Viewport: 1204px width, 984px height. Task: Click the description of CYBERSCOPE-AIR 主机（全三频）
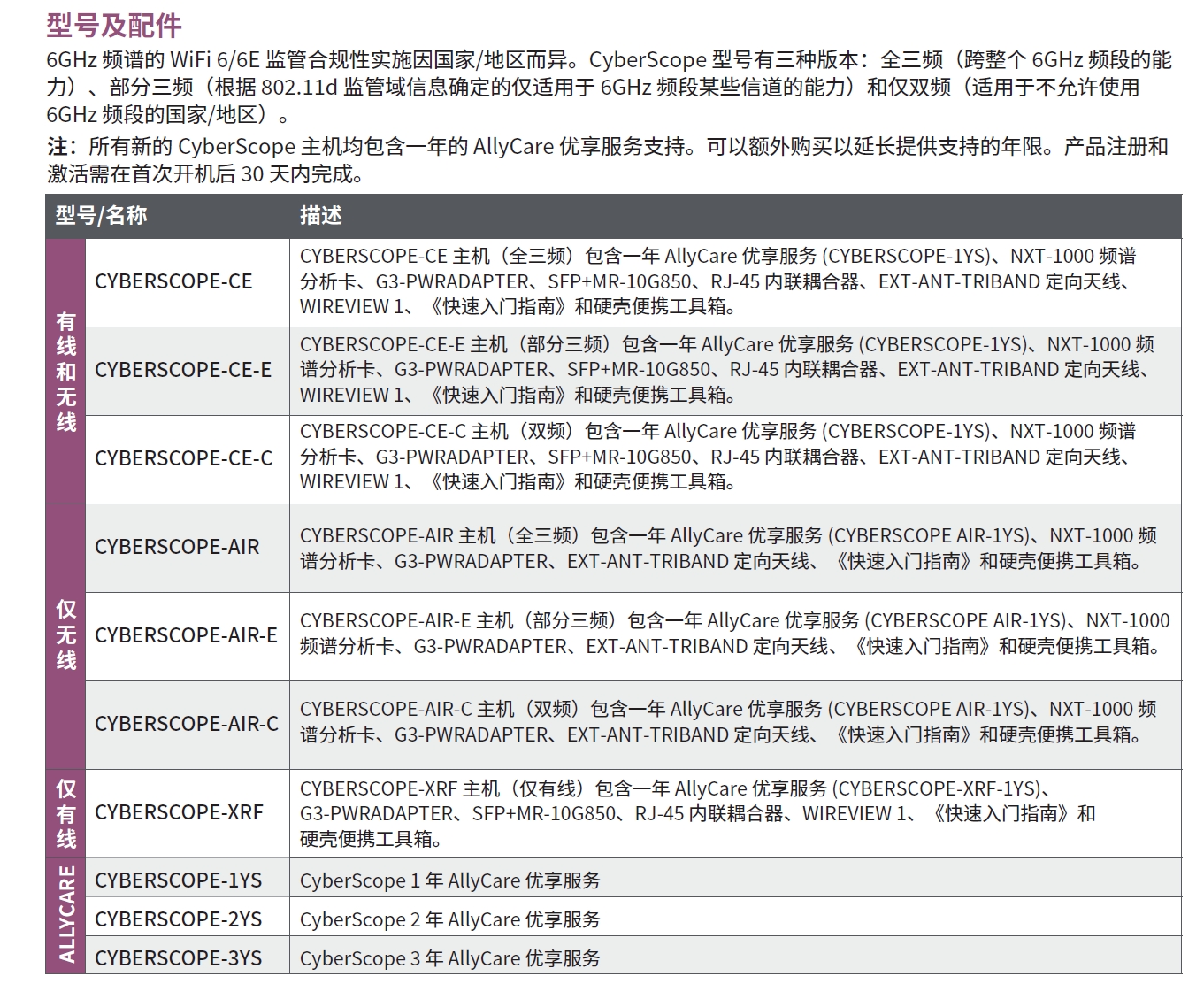point(728,549)
